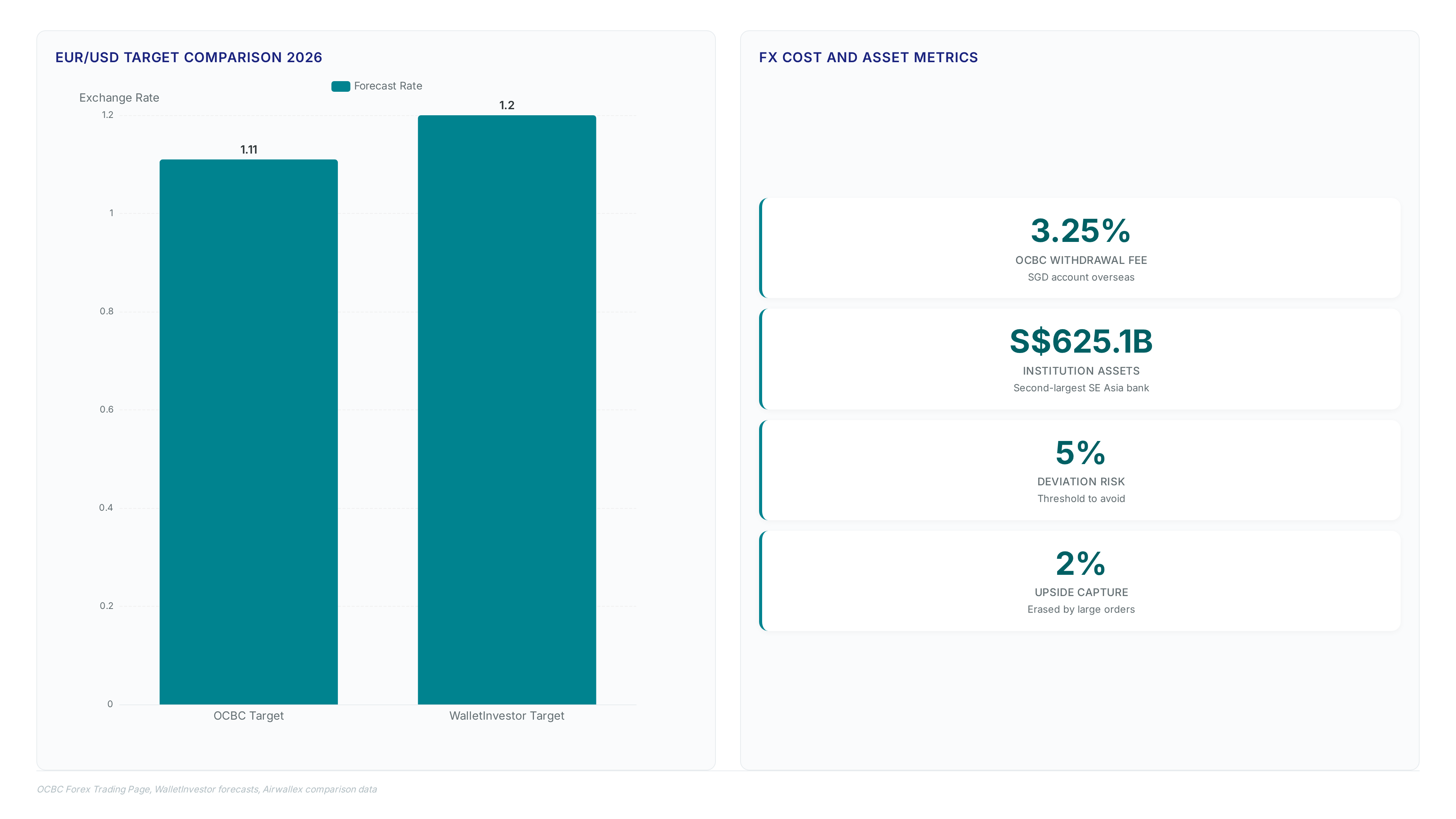Viewport: 1456px width, 819px height.
Task: Click the Exchange Rate axis title
Action: click(x=119, y=98)
